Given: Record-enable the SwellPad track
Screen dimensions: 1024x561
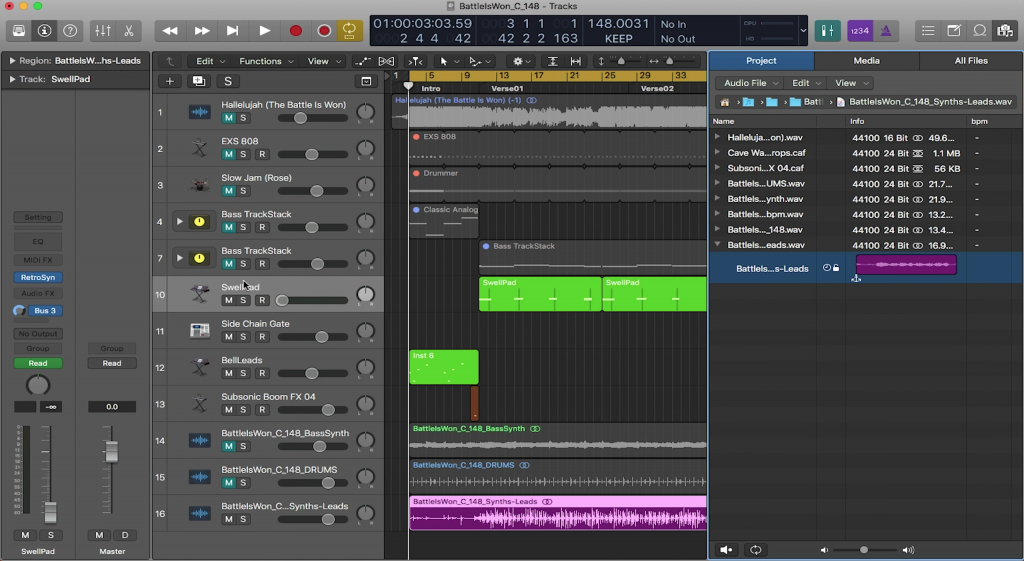Looking at the screenshot, I should tap(262, 300).
